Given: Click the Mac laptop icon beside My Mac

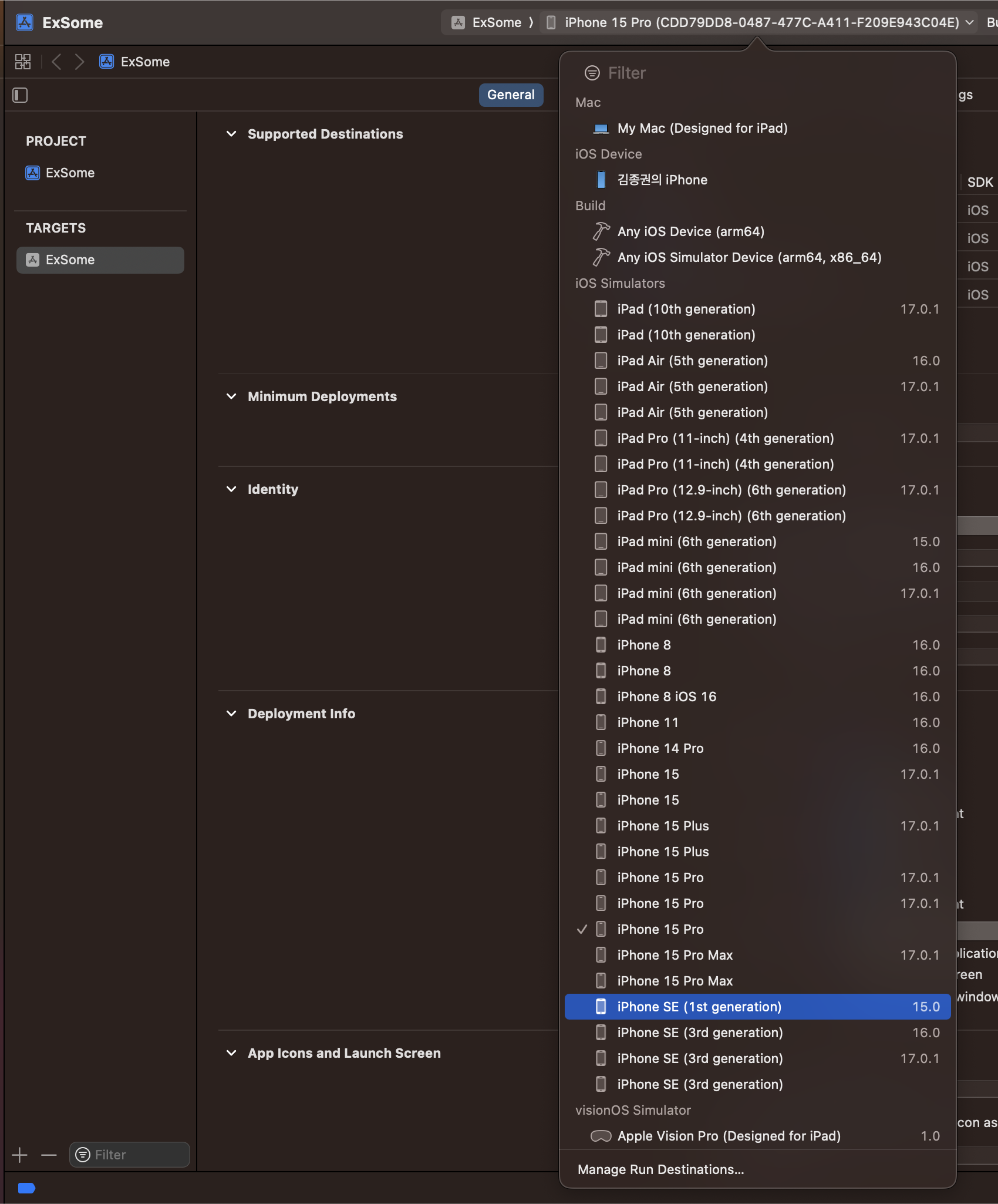Looking at the screenshot, I should point(601,128).
